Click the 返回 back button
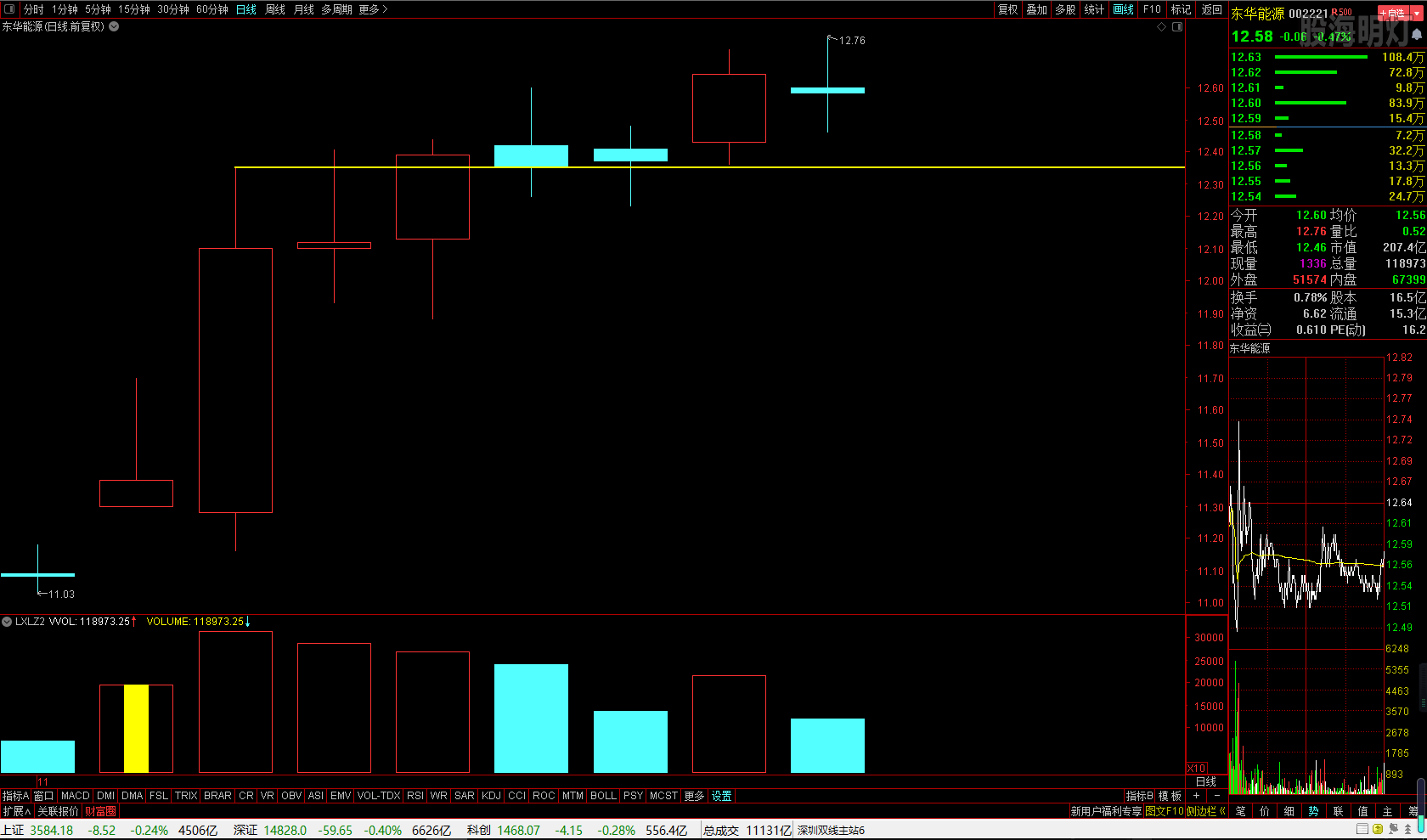Viewport: 1427px width, 840px height. (1211, 9)
